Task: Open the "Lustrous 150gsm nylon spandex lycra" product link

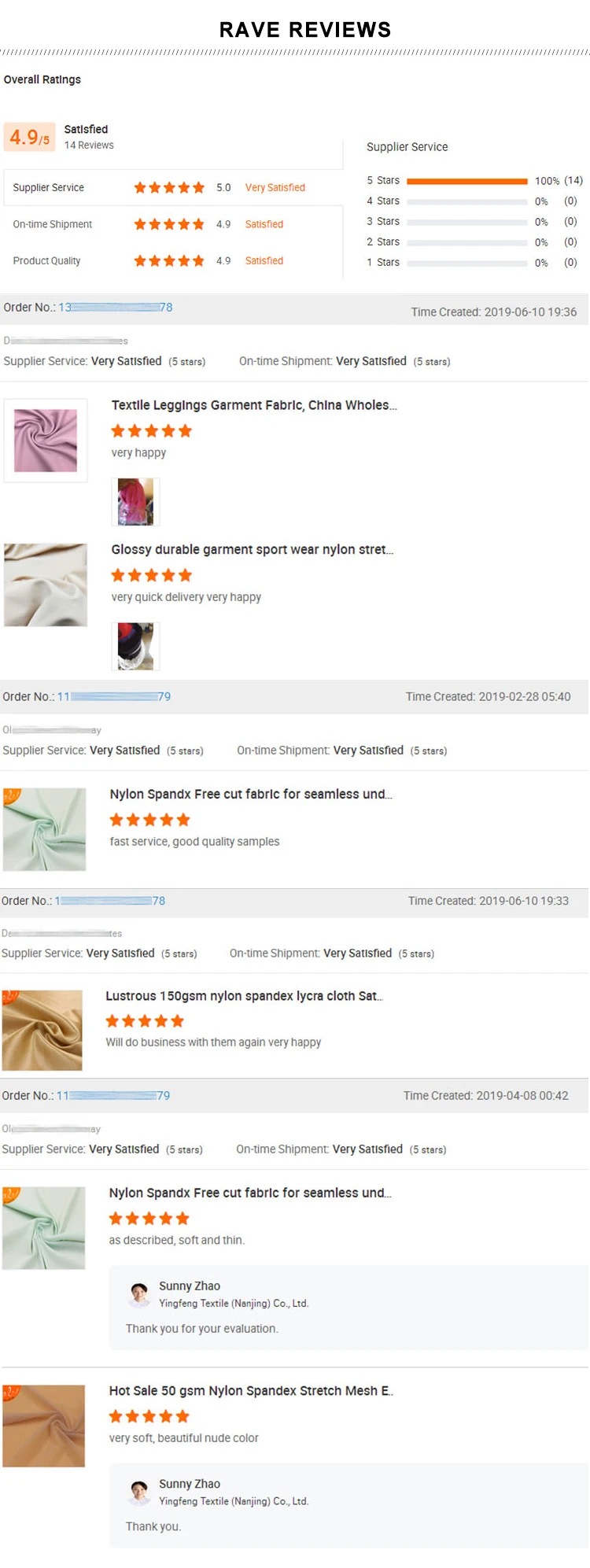Action: point(244,996)
